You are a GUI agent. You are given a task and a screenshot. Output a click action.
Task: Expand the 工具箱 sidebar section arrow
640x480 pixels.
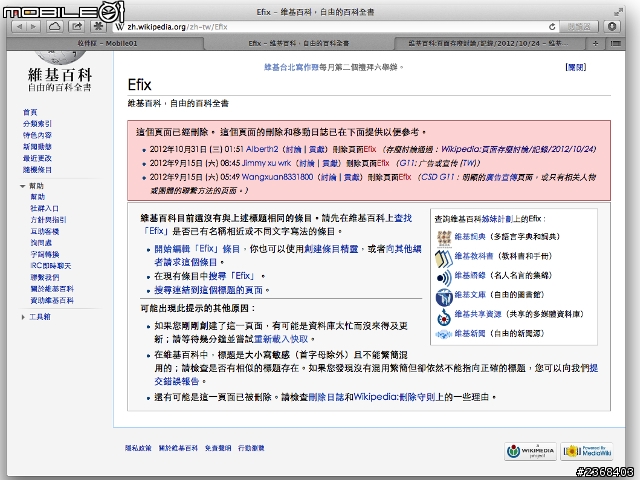23,317
